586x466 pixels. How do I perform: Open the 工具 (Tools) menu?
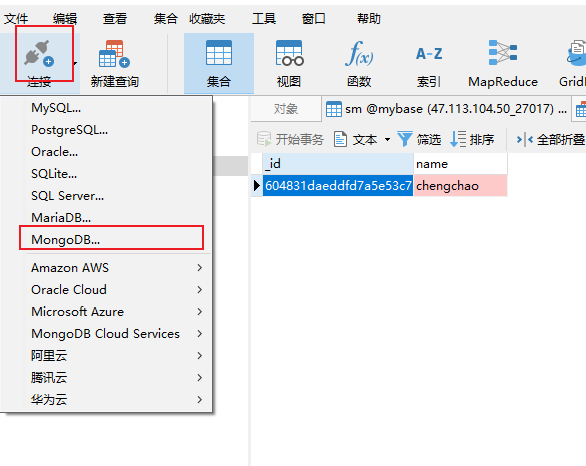264,18
